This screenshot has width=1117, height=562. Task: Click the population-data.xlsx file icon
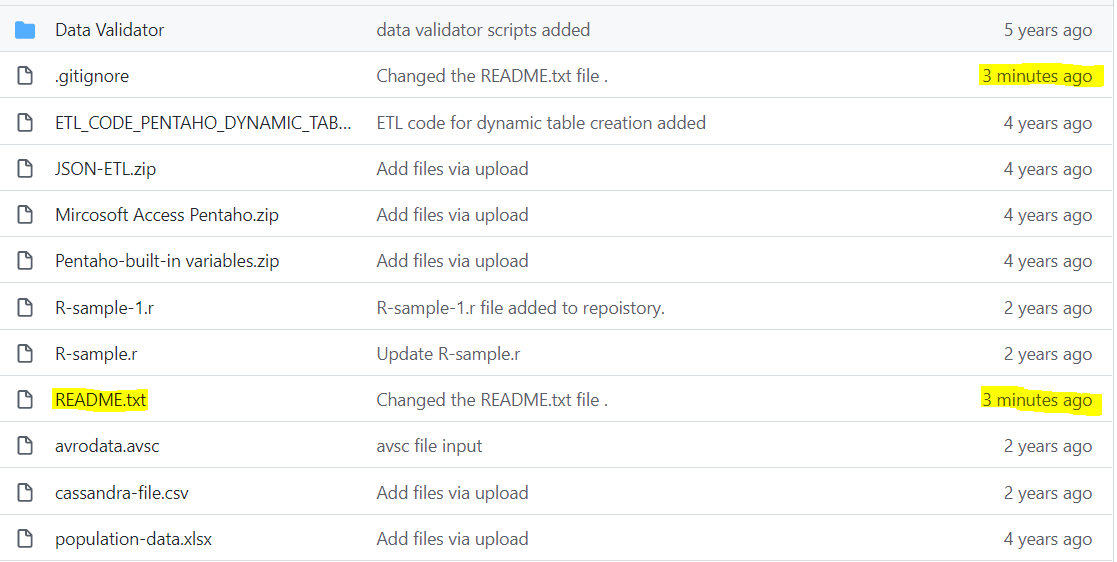click(x=25, y=539)
